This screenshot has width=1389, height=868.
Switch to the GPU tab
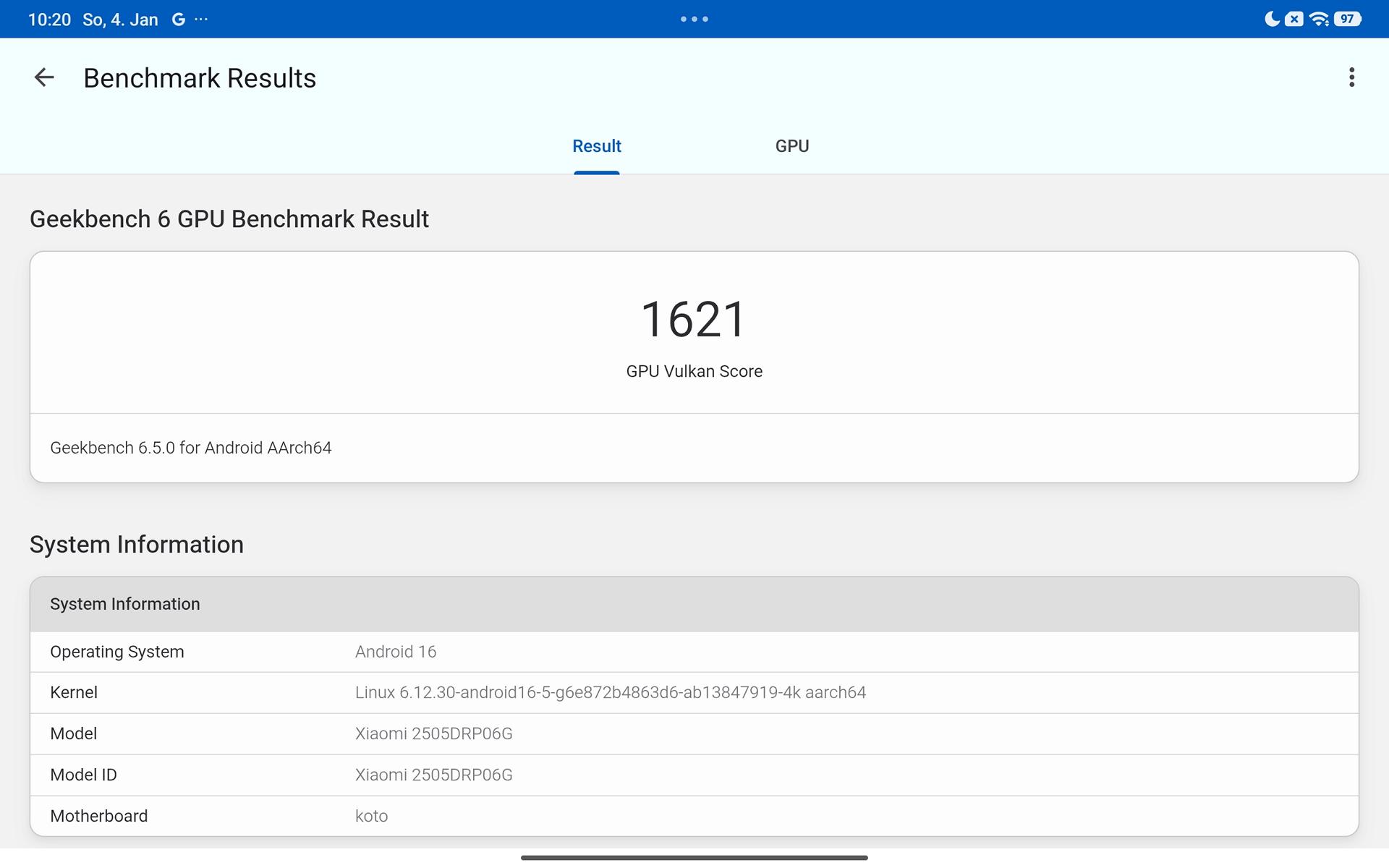pos(791,146)
